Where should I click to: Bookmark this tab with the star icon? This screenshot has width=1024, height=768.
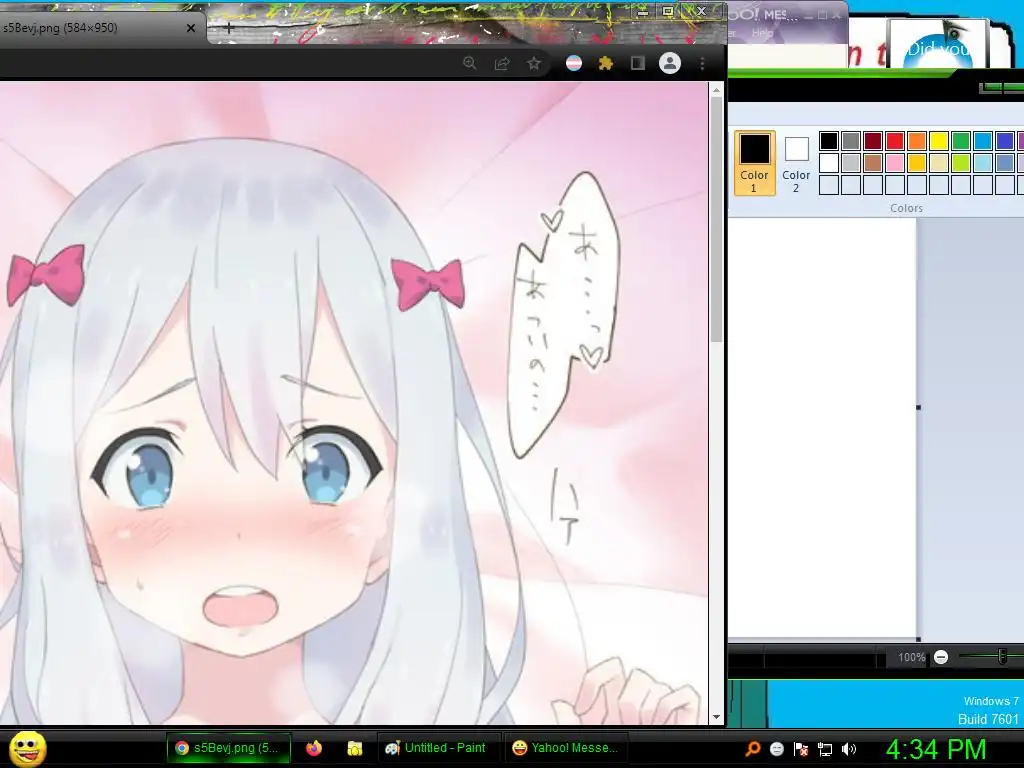(534, 63)
